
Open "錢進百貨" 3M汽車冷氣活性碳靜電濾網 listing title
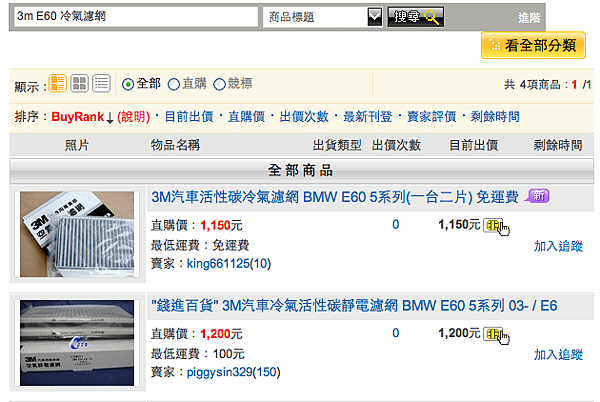pyautogui.click(x=354, y=306)
